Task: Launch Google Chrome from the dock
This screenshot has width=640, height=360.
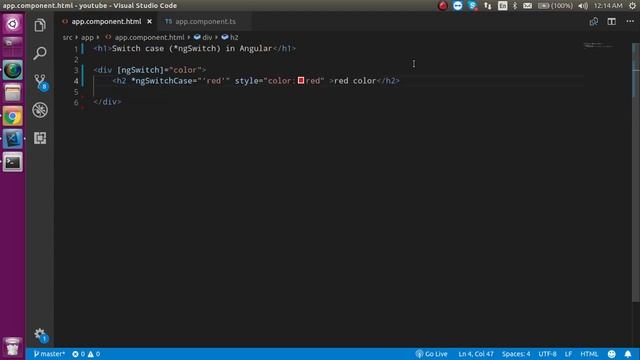Action: [13, 116]
